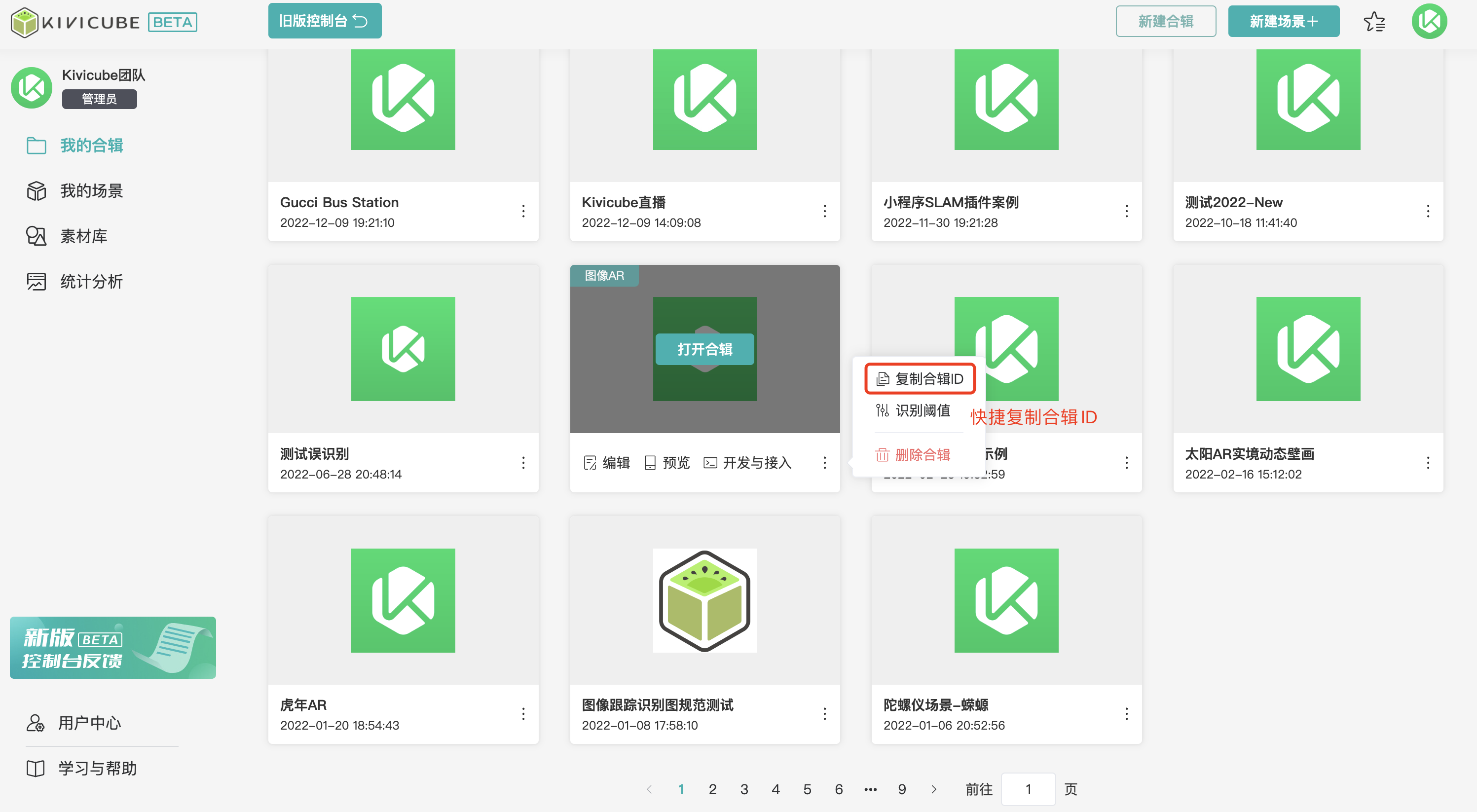
Task: Open three-dot menu of 测试2022-New
Action: pyautogui.click(x=1428, y=211)
